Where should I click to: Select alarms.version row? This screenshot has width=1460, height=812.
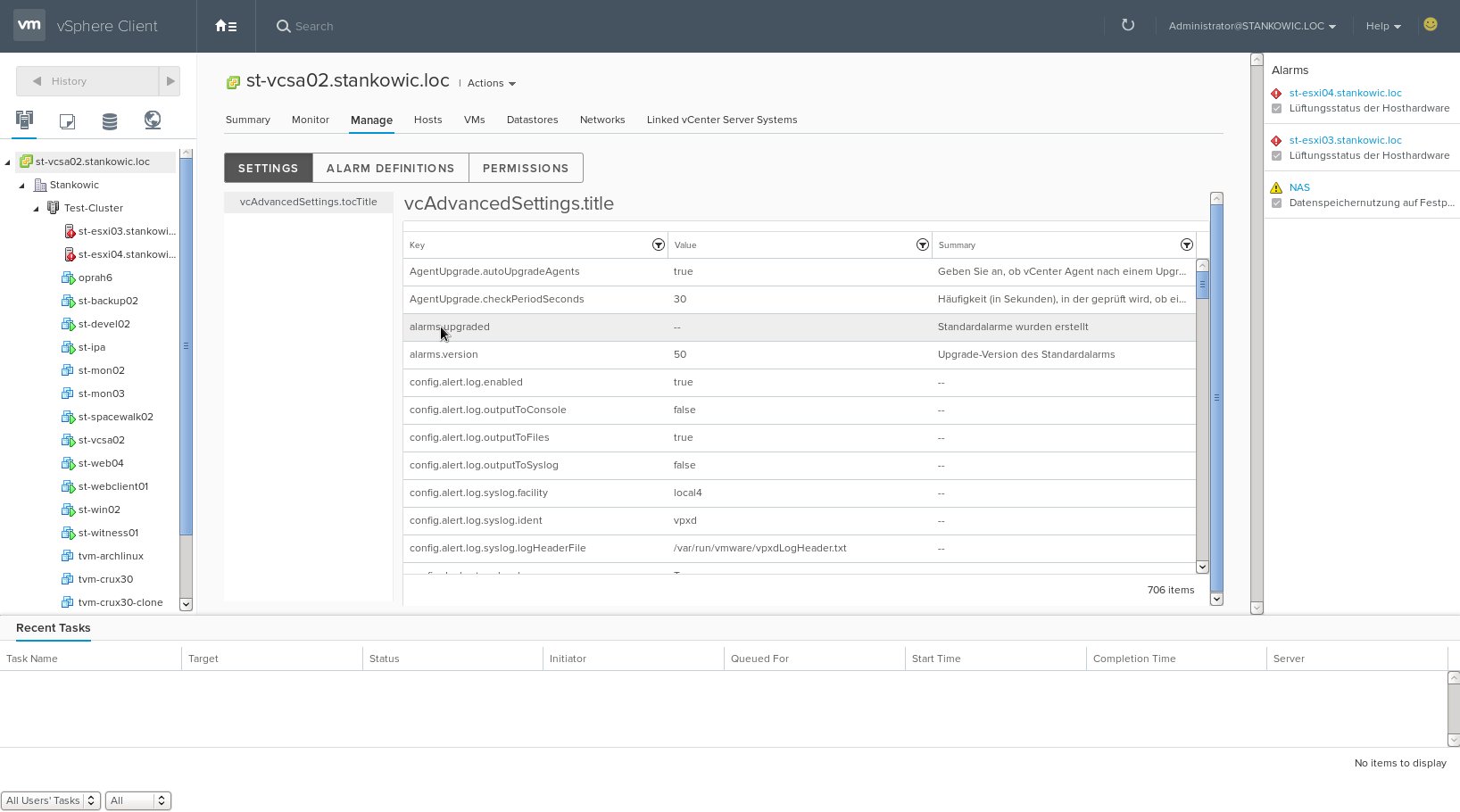[x=799, y=354]
